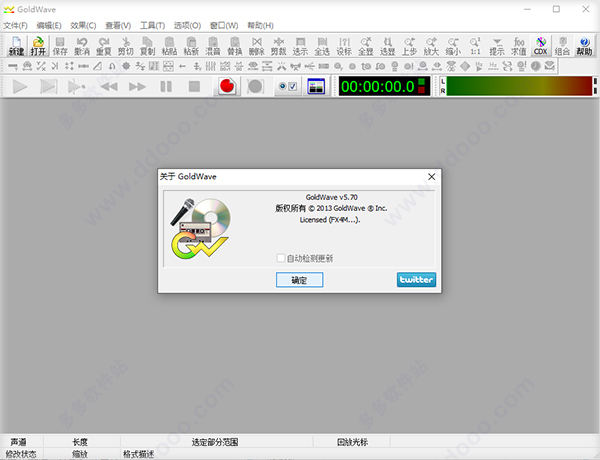Viewport: 600px width, 460px height.
Task: Click the red Record button
Action: (x=227, y=86)
